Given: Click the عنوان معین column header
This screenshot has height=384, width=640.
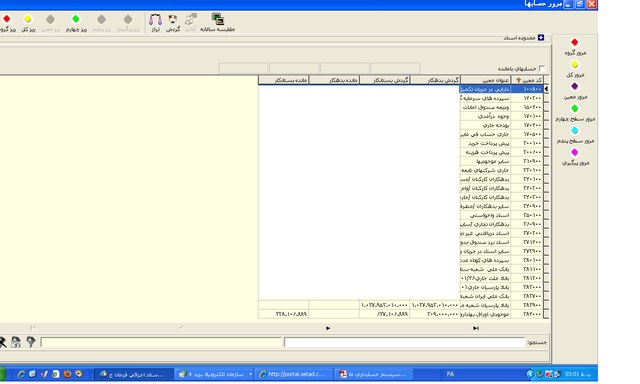Looking at the screenshot, I should point(485,80).
